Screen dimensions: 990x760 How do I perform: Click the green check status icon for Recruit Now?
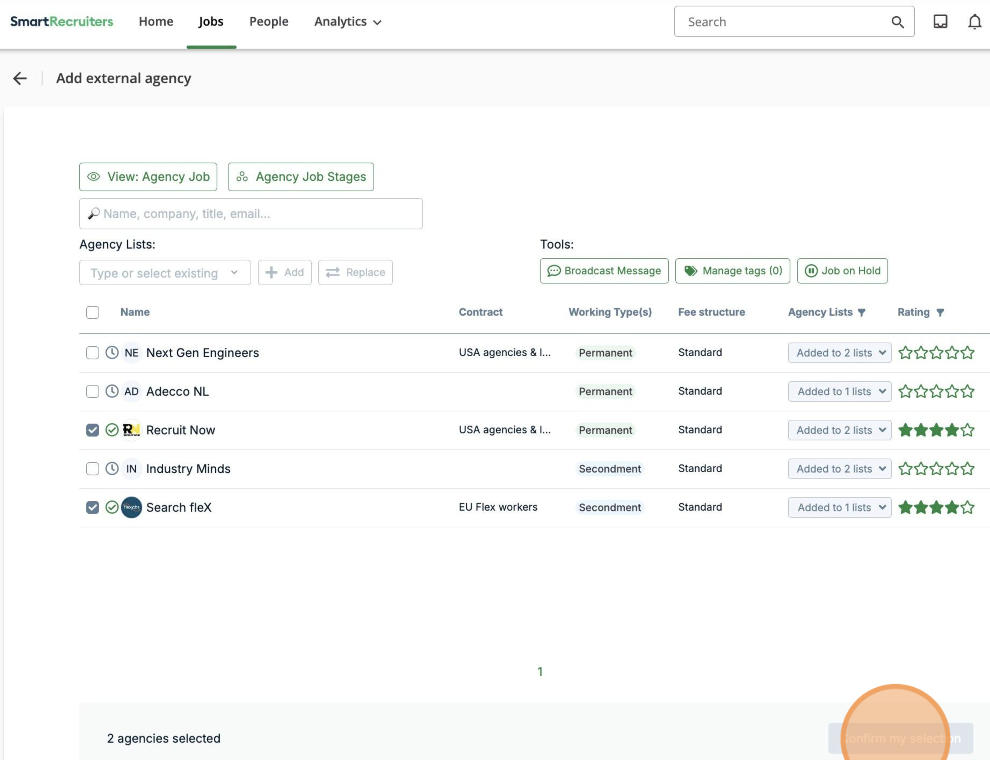112,430
